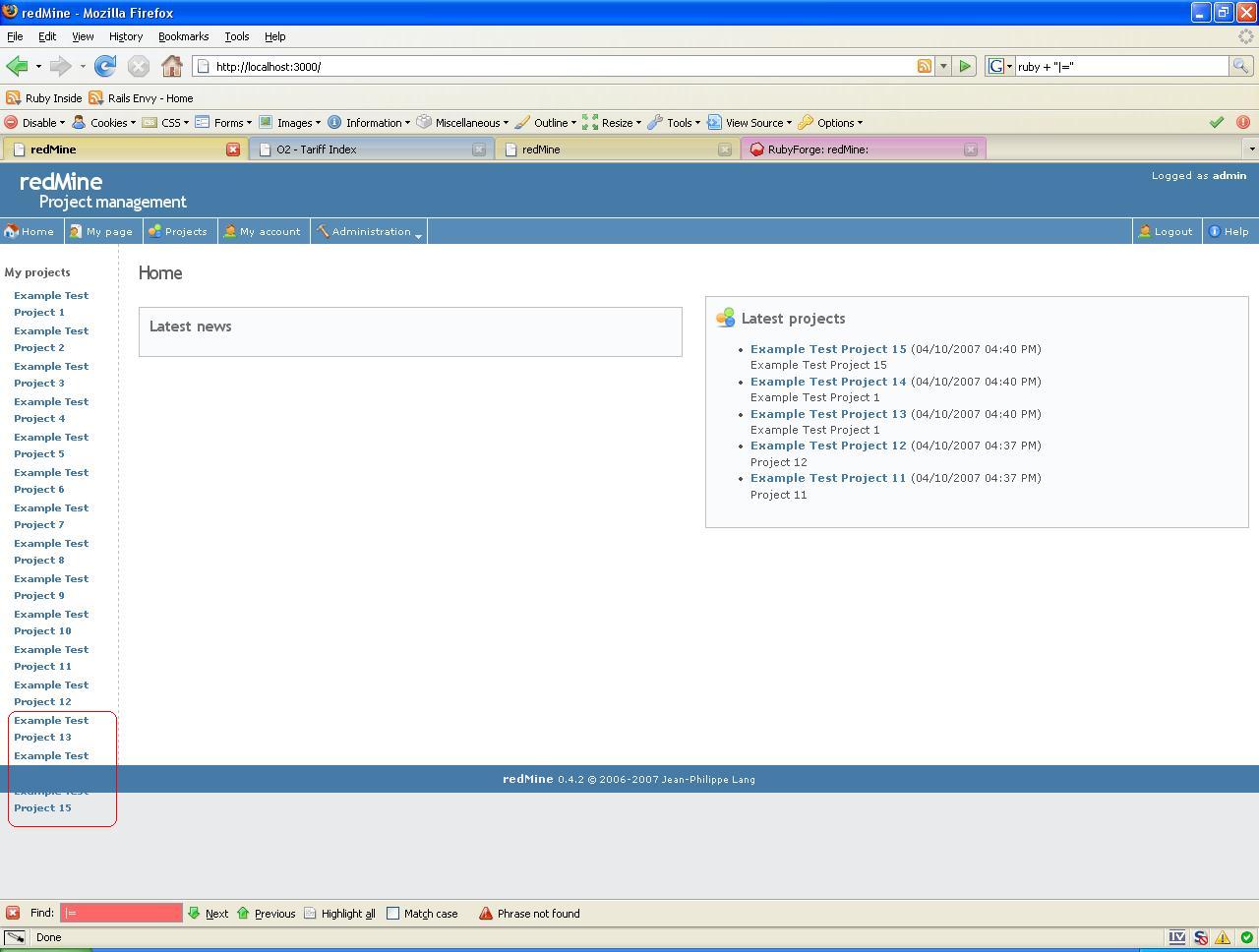Open the back button history dropdown arrow

point(38,66)
